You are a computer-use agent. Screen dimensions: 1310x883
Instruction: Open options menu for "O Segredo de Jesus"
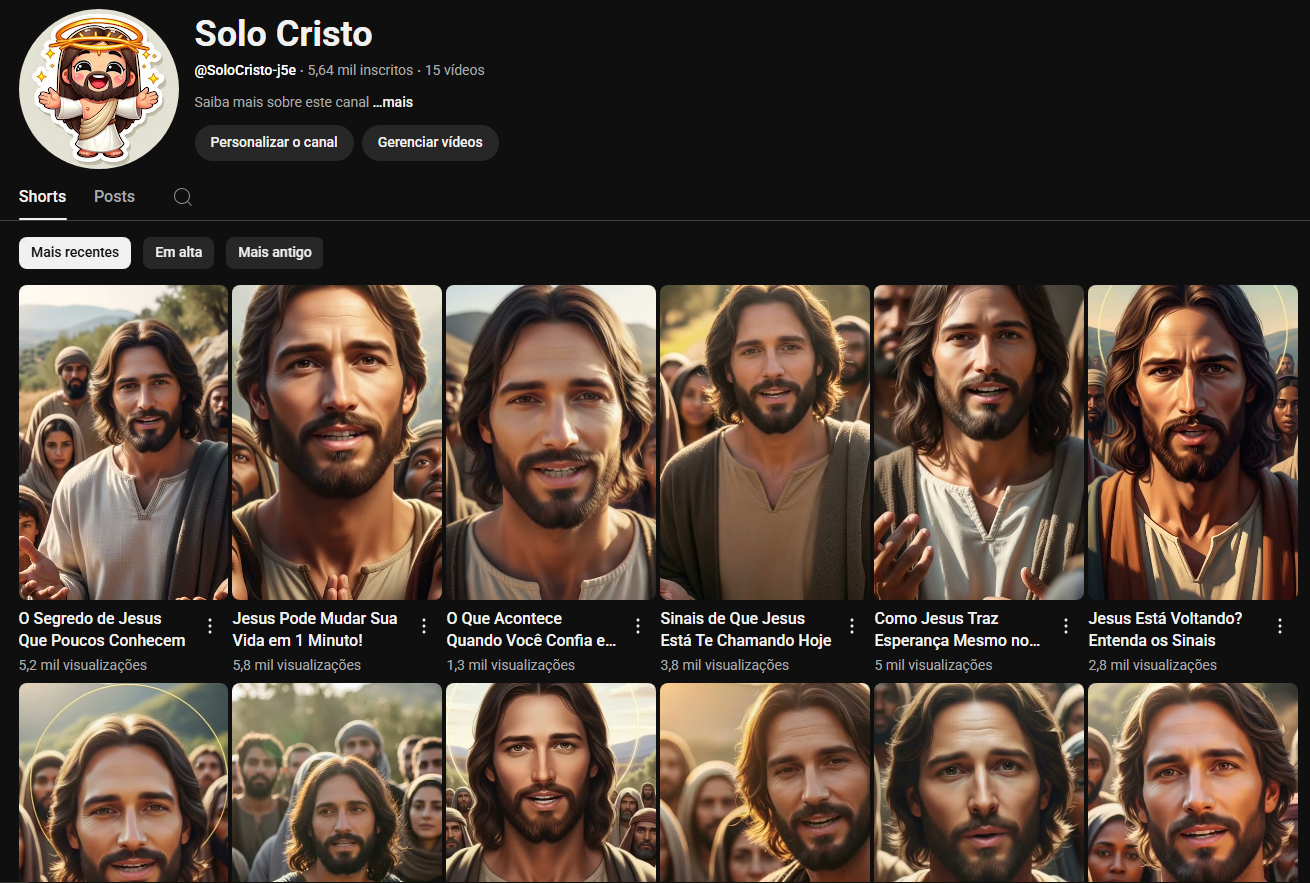[x=210, y=626]
